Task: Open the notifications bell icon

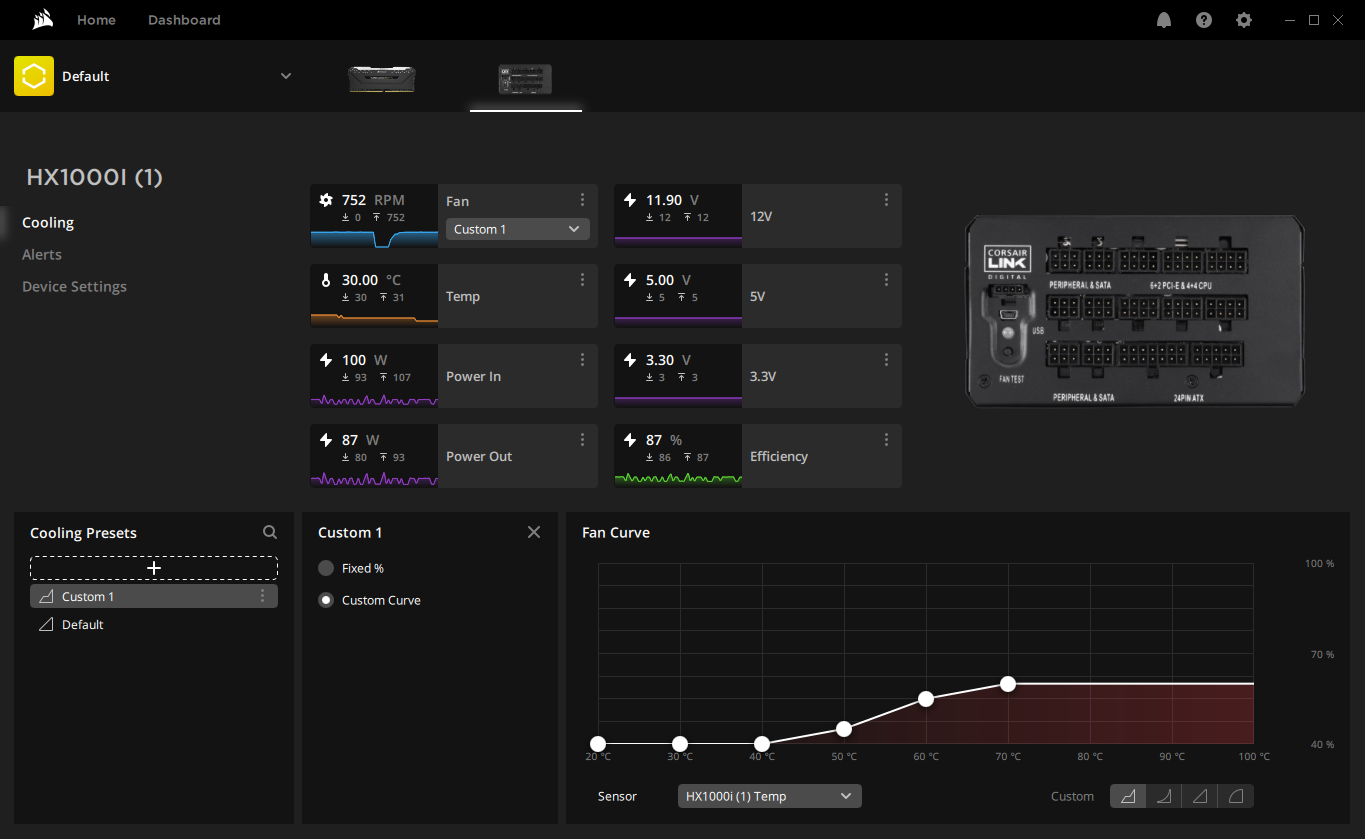Action: tap(1164, 20)
